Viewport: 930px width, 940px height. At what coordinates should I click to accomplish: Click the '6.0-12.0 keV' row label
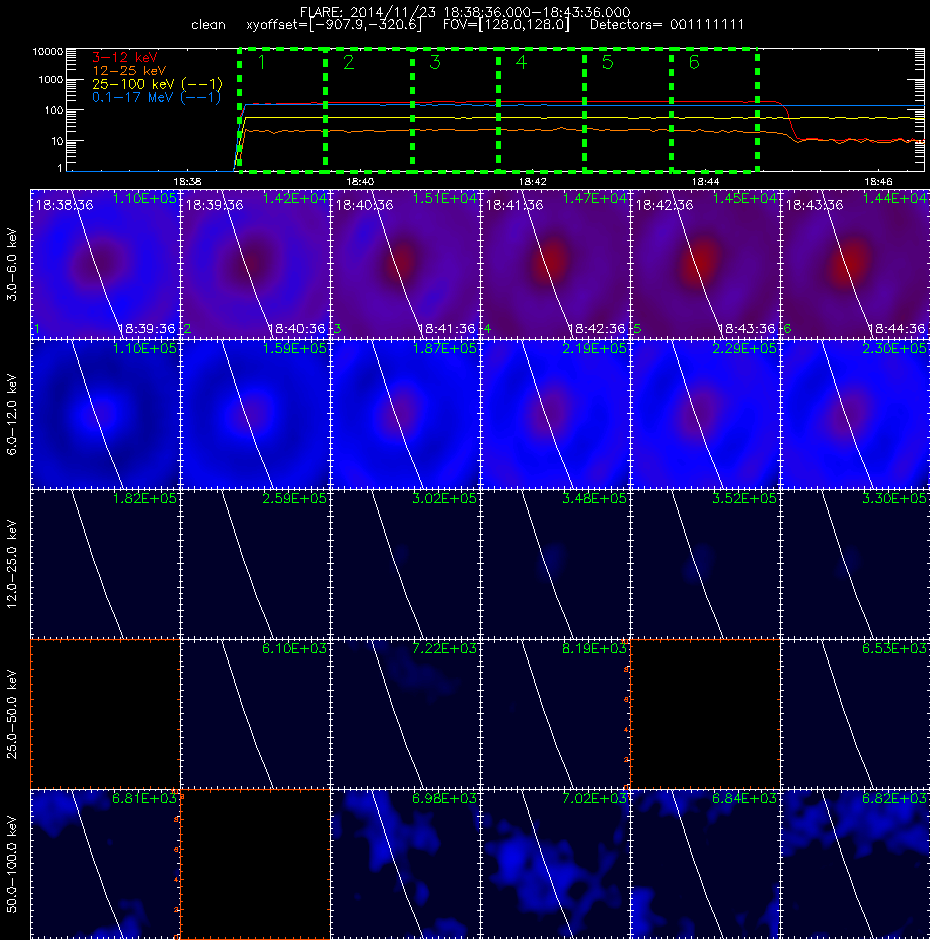(12, 414)
